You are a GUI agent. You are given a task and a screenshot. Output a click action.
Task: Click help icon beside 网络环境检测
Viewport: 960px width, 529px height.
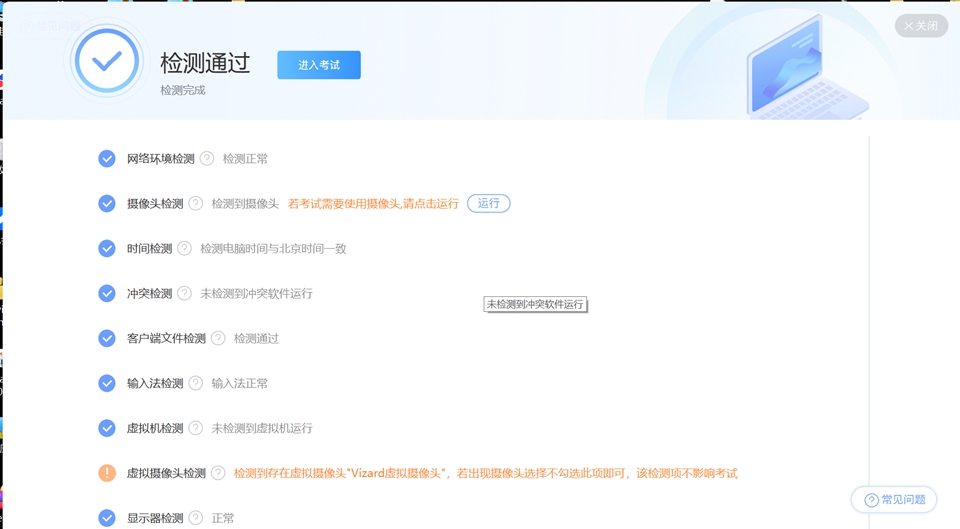[207, 158]
